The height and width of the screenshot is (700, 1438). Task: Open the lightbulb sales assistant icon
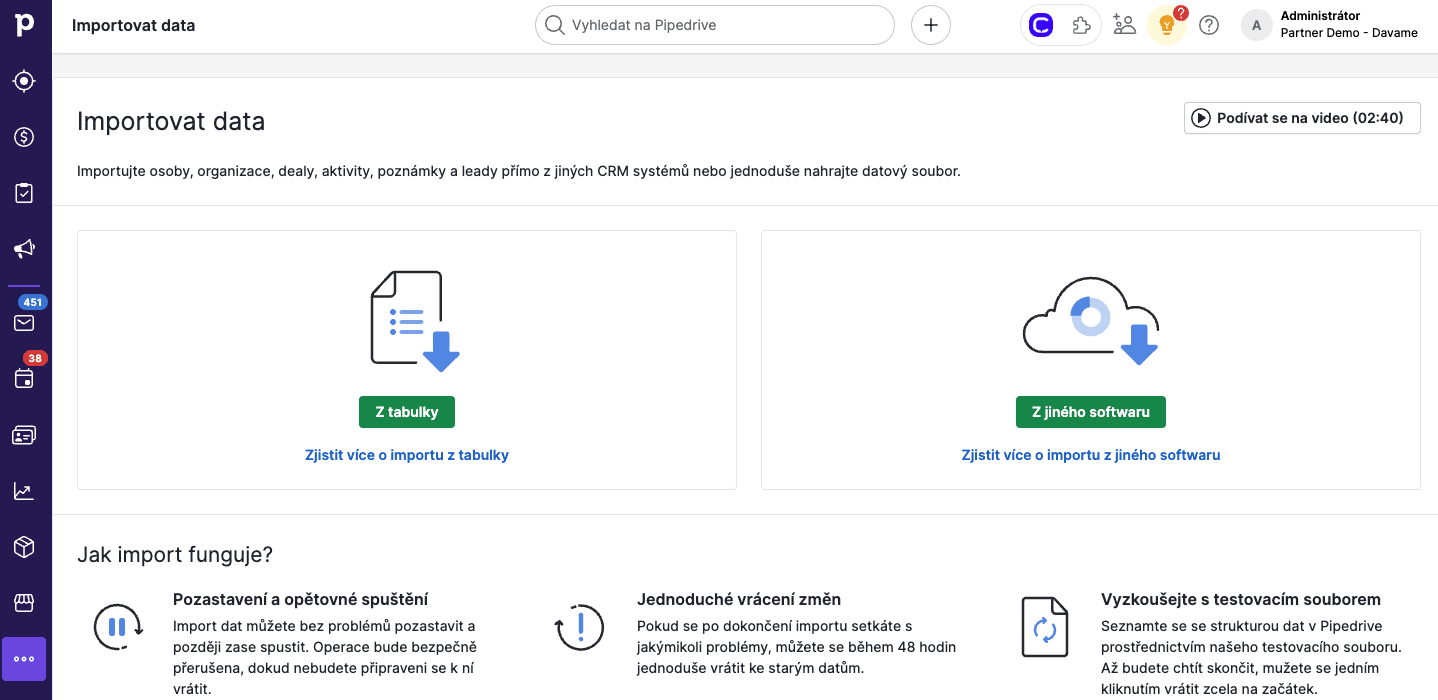pyautogui.click(x=1166, y=26)
